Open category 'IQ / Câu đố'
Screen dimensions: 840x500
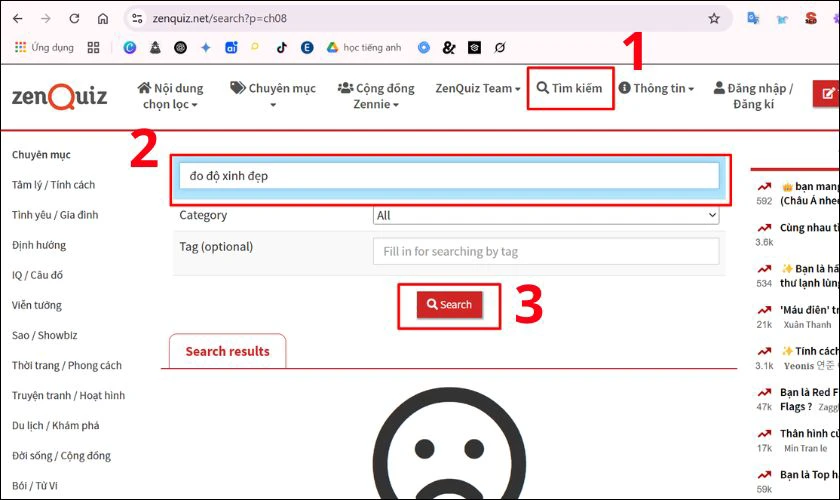[38, 275]
